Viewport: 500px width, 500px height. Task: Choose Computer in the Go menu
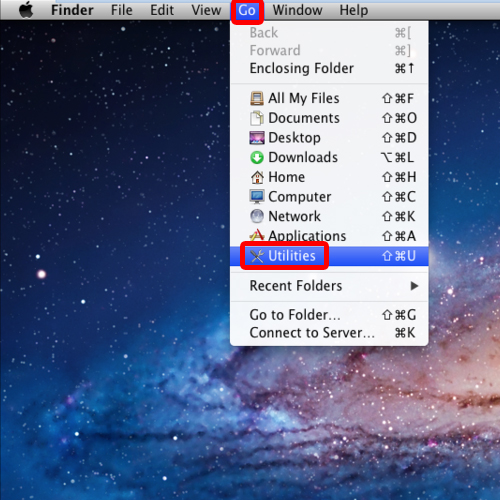pos(329,197)
